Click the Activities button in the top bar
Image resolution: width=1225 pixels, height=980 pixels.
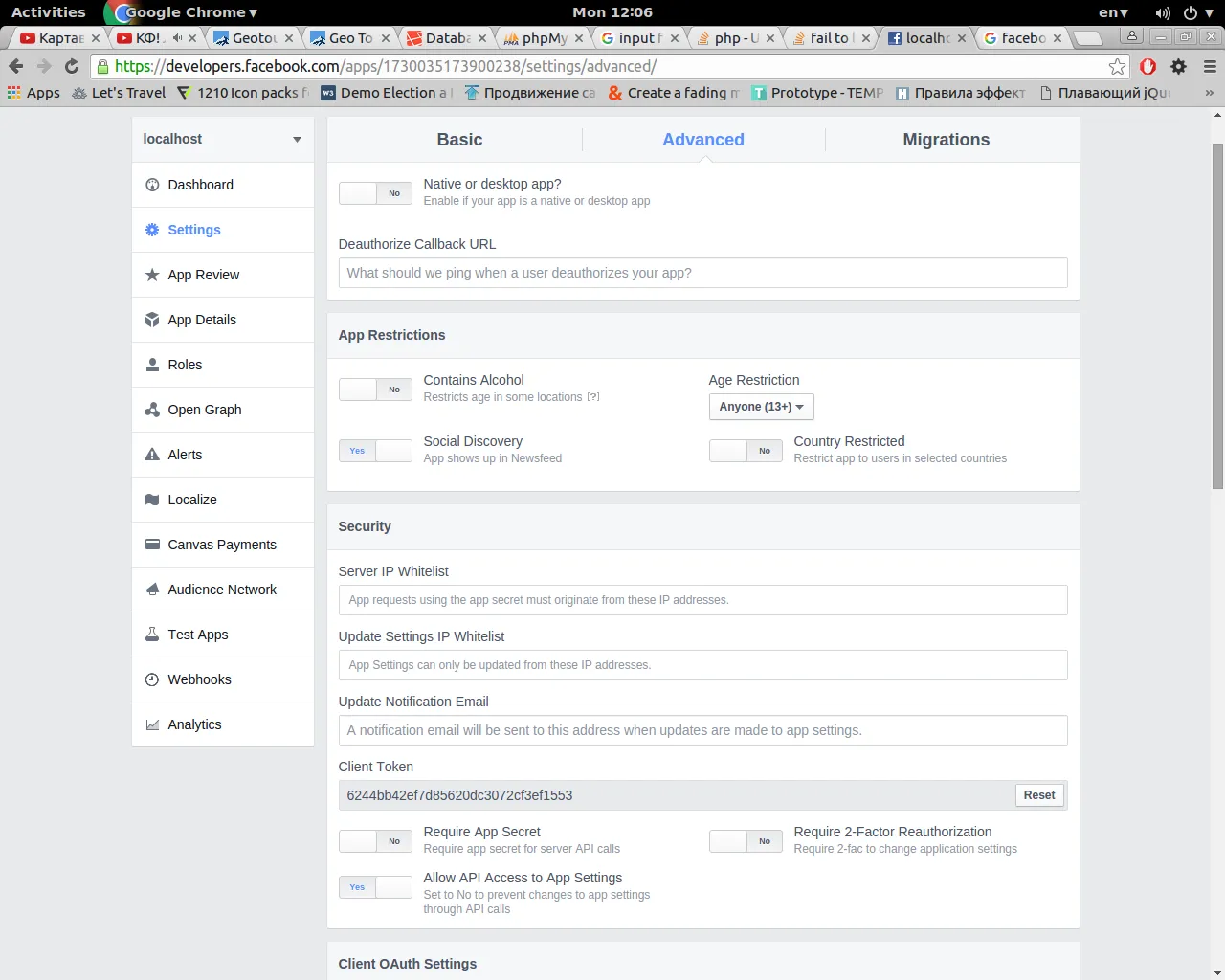coord(48,12)
